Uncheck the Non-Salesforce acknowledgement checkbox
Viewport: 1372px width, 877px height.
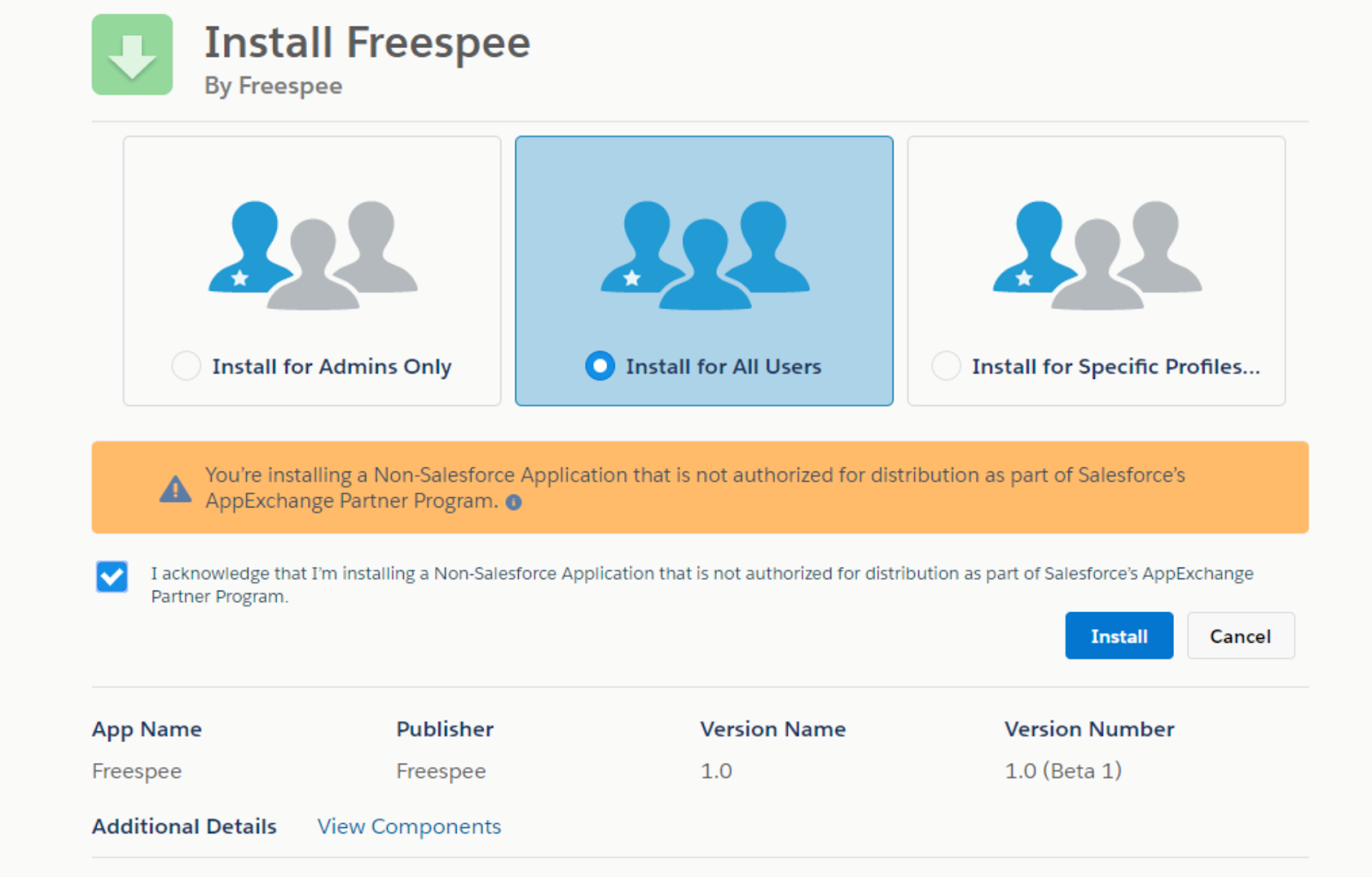(112, 577)
